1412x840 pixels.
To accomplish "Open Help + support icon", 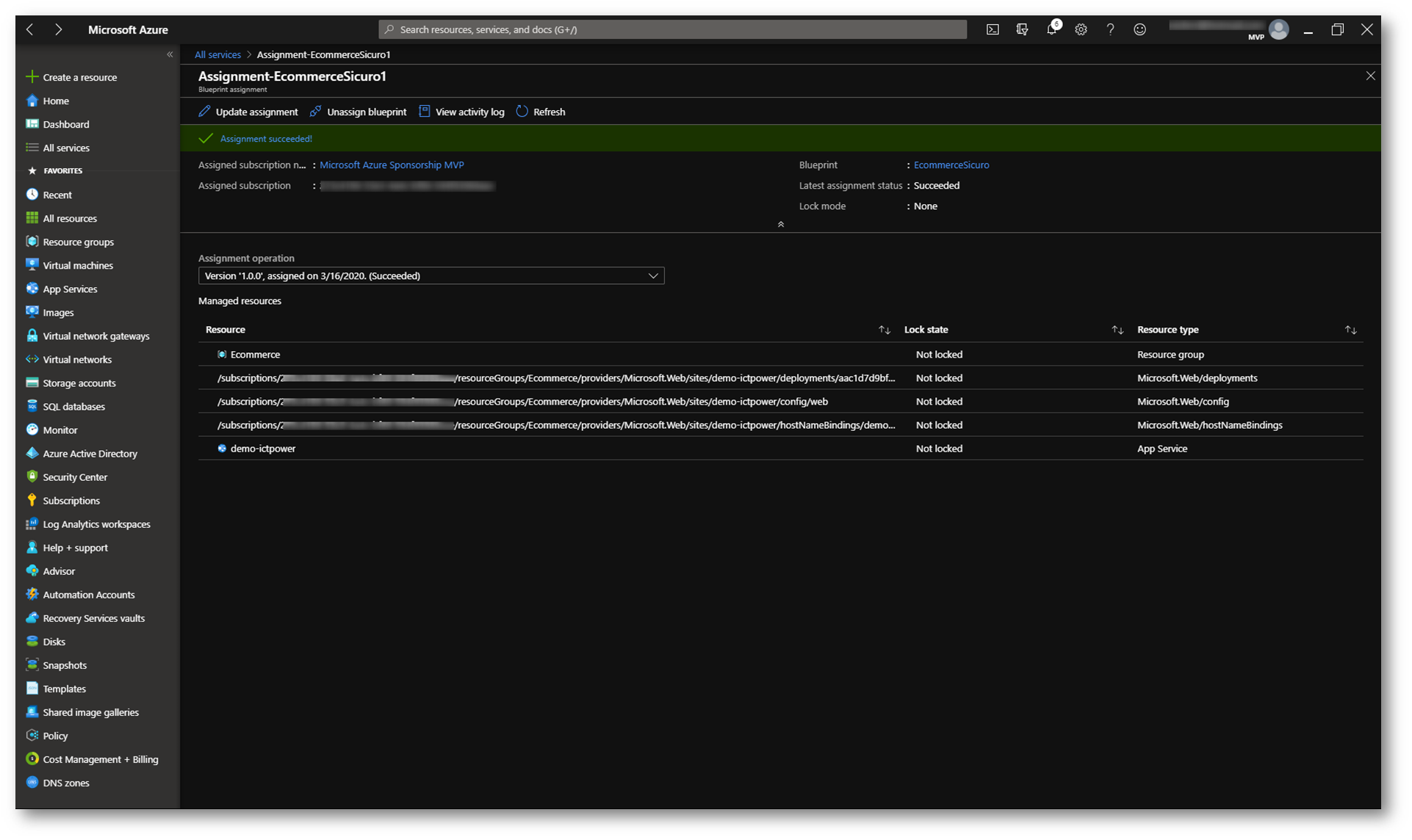I will click(32, 547).
